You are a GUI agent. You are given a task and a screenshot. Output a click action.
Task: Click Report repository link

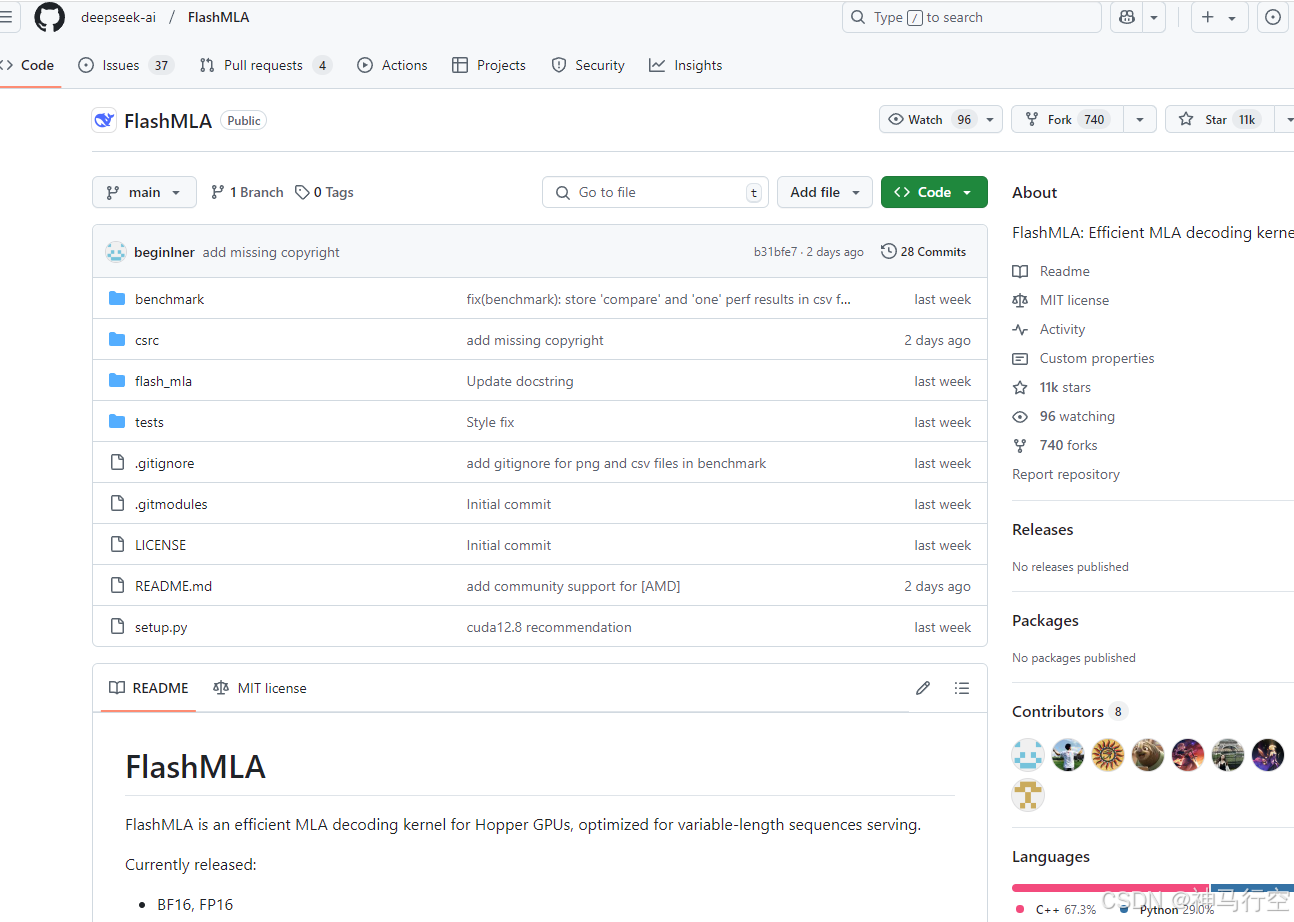point(1066,474)
